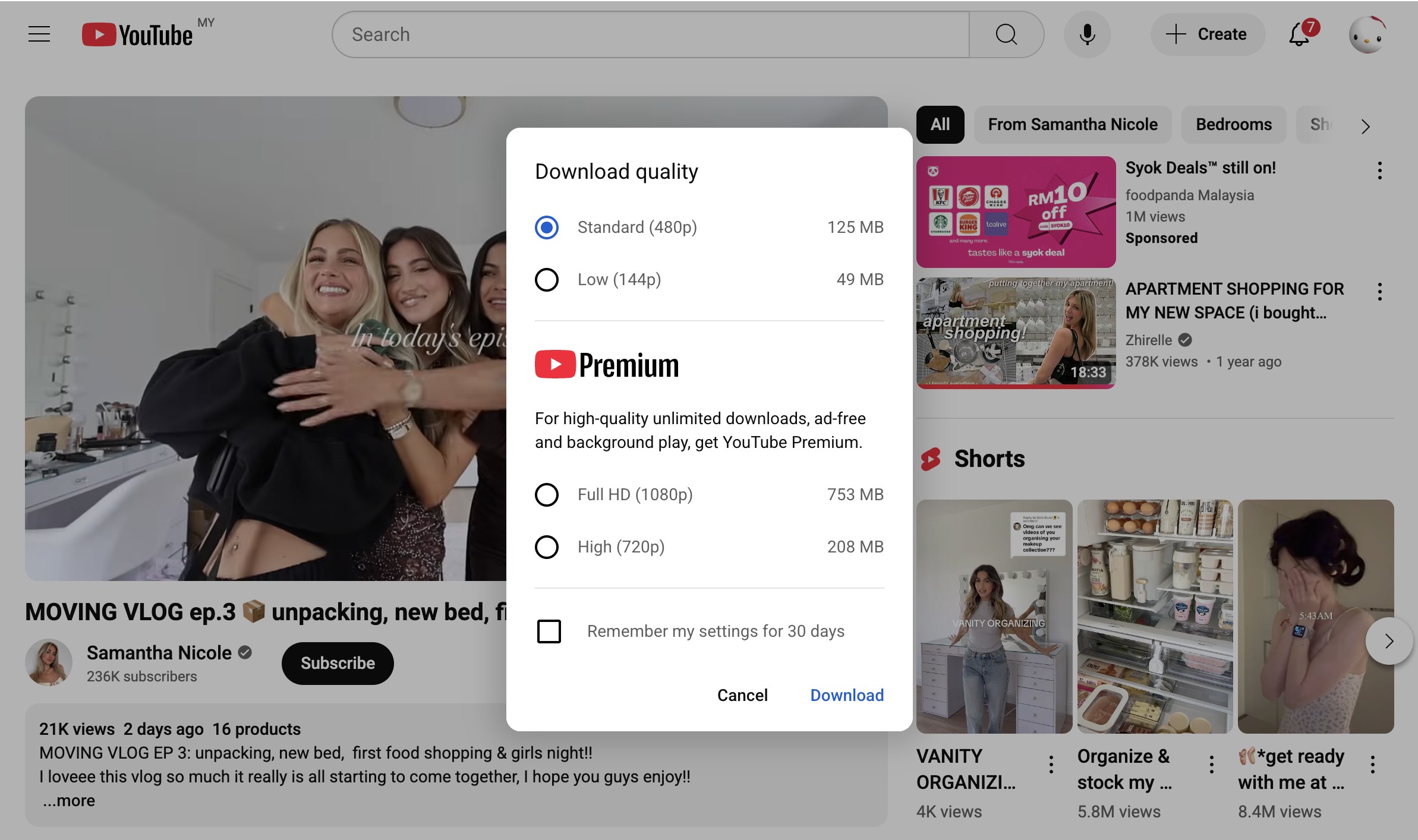Open APARTMENT SHOPPING FOR MY NEW SPACE title
This screenshot has width=1418, height=840.
[1234, 301]
